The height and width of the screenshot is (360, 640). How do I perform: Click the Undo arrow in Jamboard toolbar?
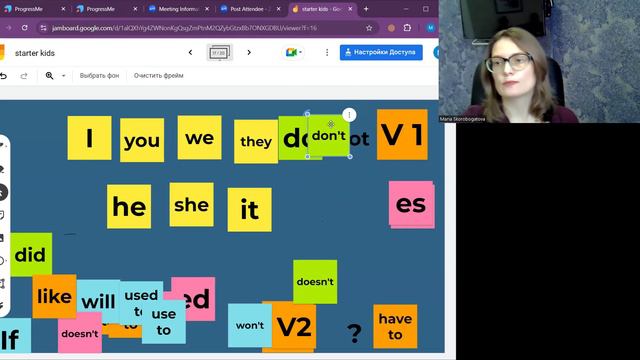(x=4, y=76)
